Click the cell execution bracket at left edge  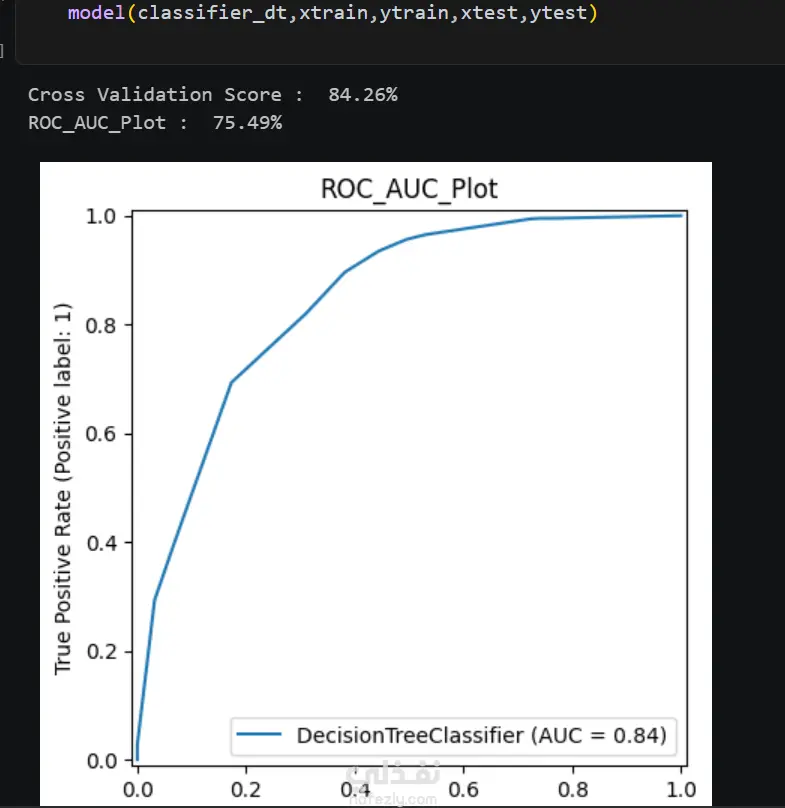pyautogui.click(x=2, y=51)
